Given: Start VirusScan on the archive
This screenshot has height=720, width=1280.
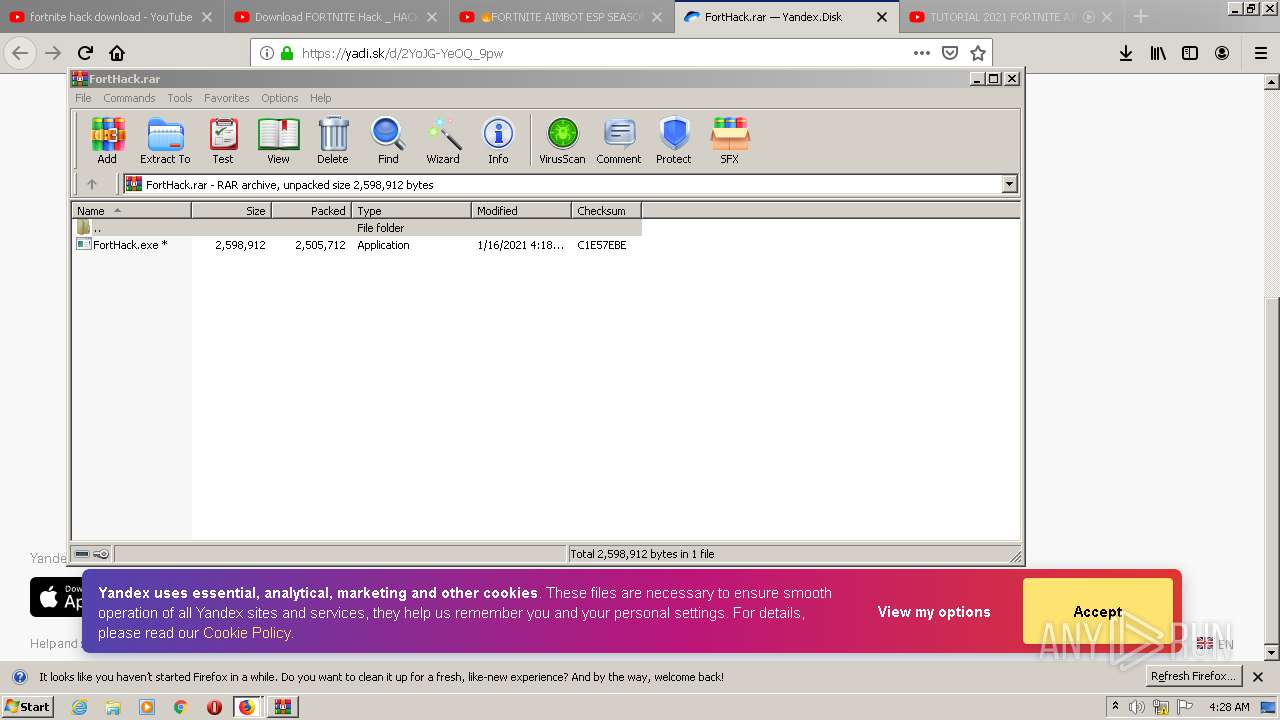Looking at the screenshot, I should [562, 140].
